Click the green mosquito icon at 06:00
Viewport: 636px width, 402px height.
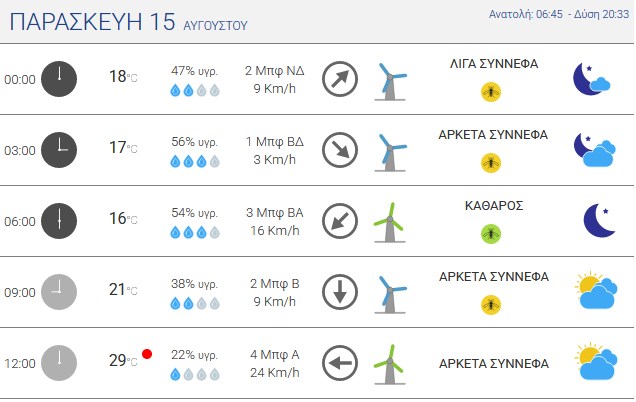[x=491, y=234]
